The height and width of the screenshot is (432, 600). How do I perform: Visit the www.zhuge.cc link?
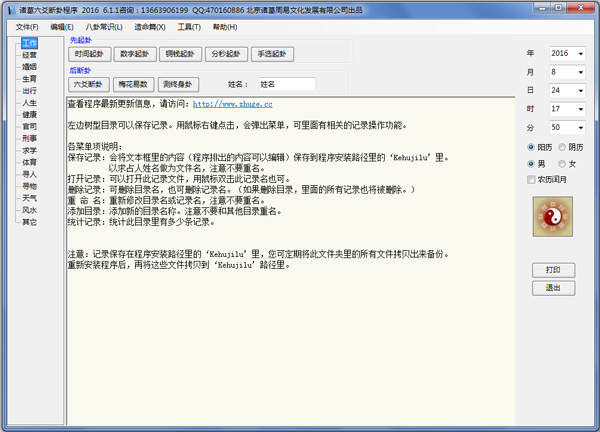click(x=232, y=103)
